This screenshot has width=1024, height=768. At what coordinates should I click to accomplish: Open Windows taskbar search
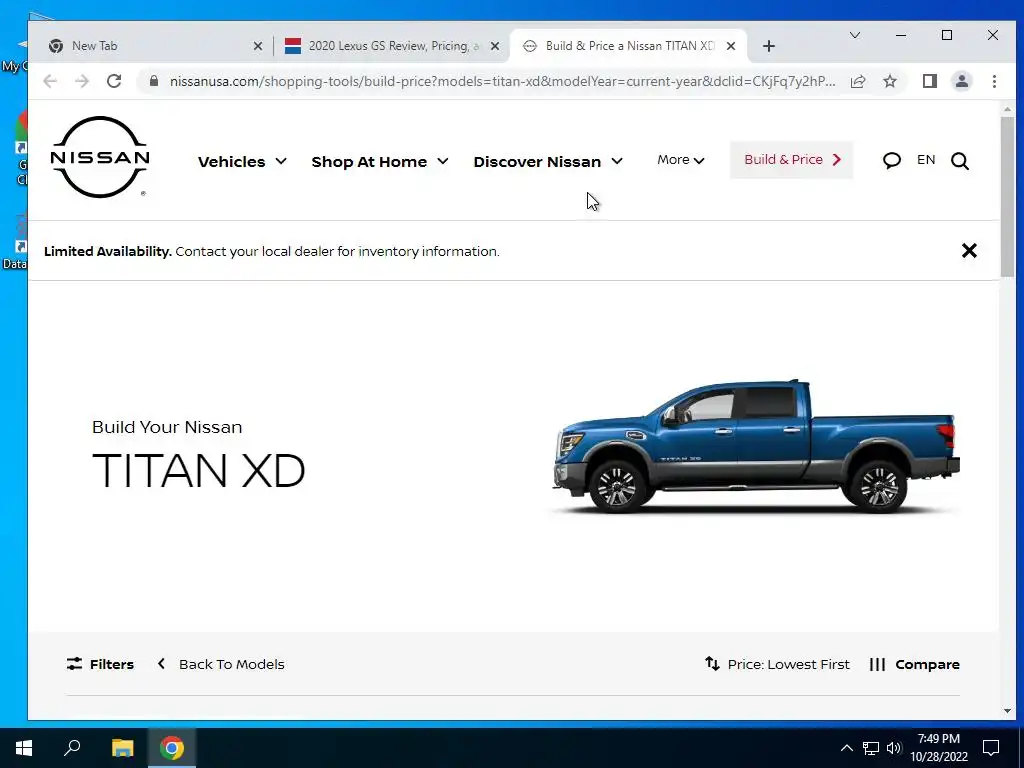tap(72, 748)
